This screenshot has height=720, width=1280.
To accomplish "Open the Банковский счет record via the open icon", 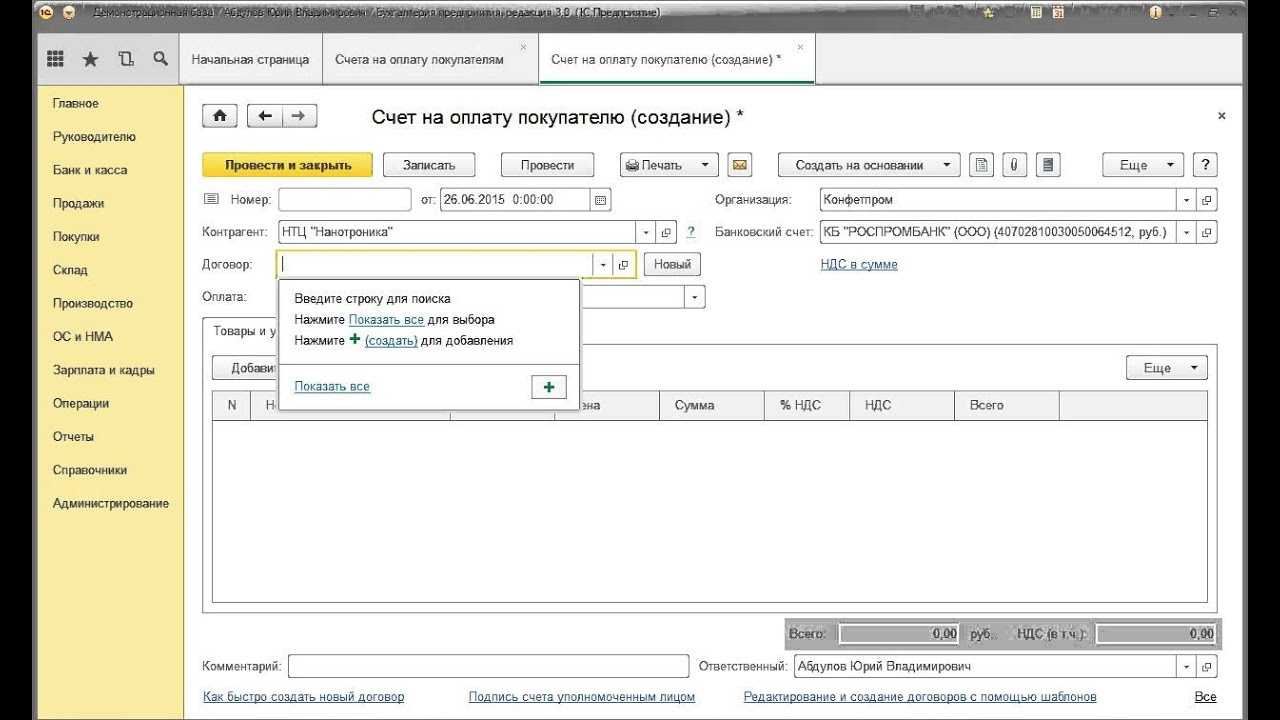I will 1207,232.
